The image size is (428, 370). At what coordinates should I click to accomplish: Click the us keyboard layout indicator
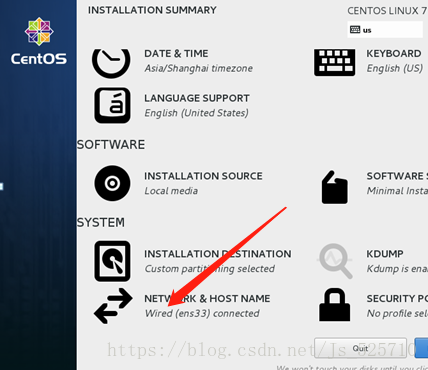click(385, 30)
